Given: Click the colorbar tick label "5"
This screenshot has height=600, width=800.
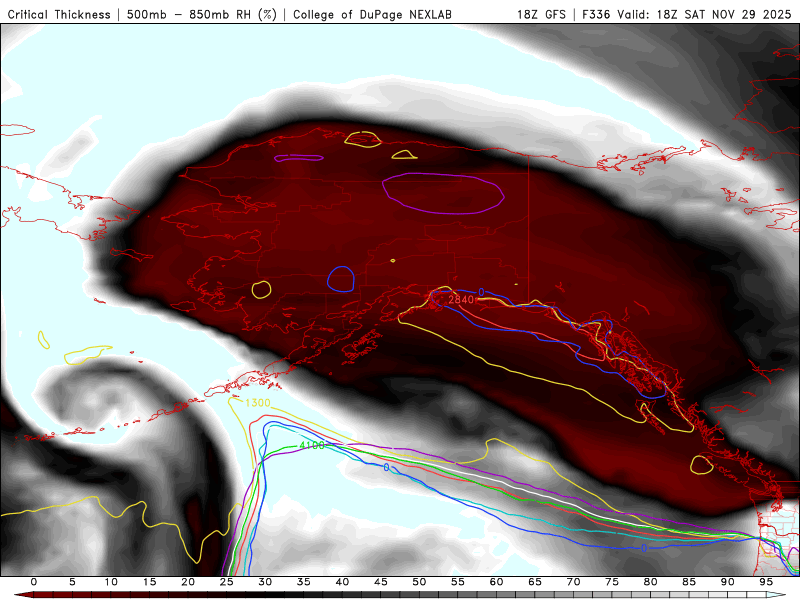Looking at the screenshot, I should [72, 582].
